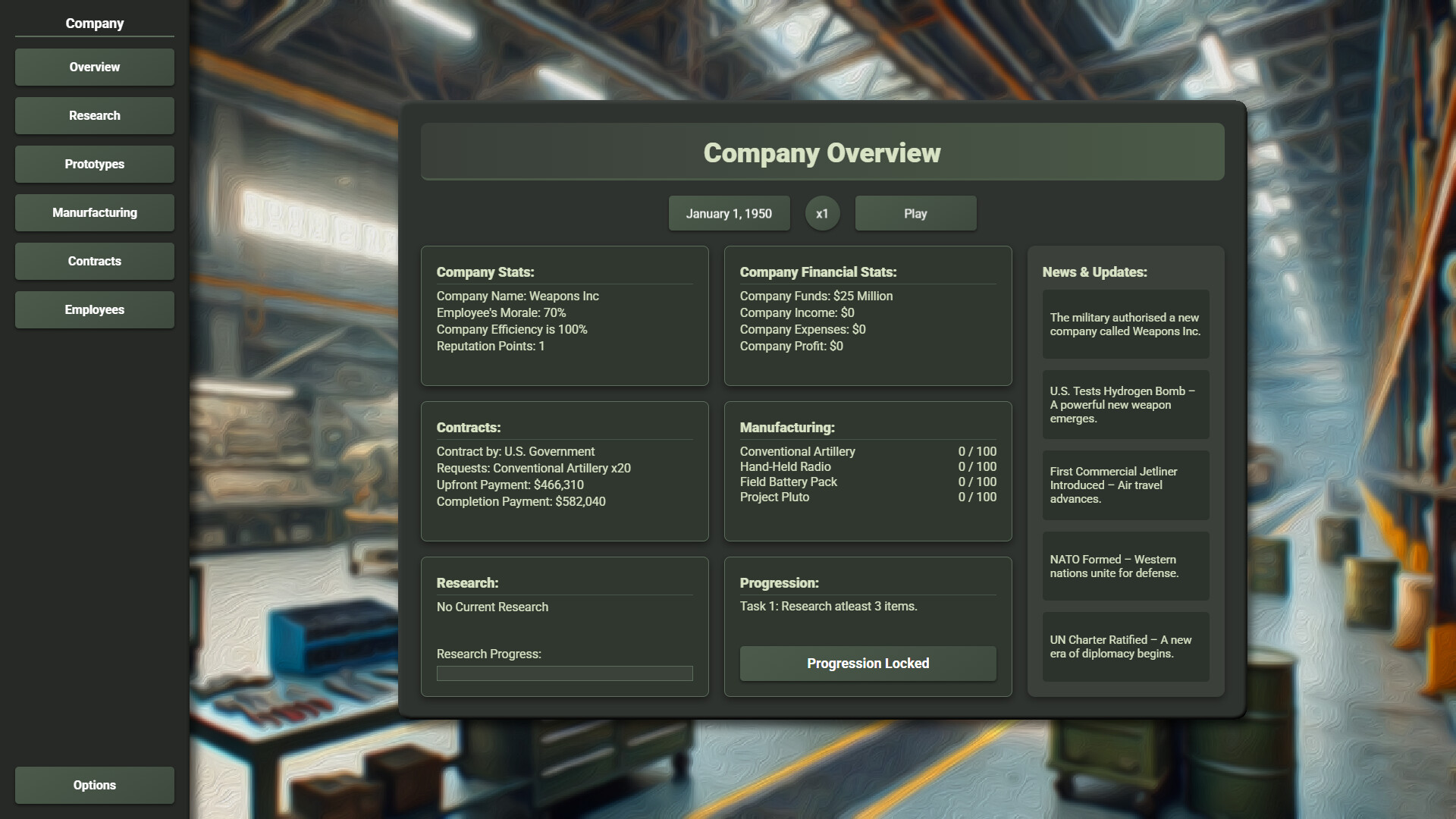Open the Options menu

[94, 785]
